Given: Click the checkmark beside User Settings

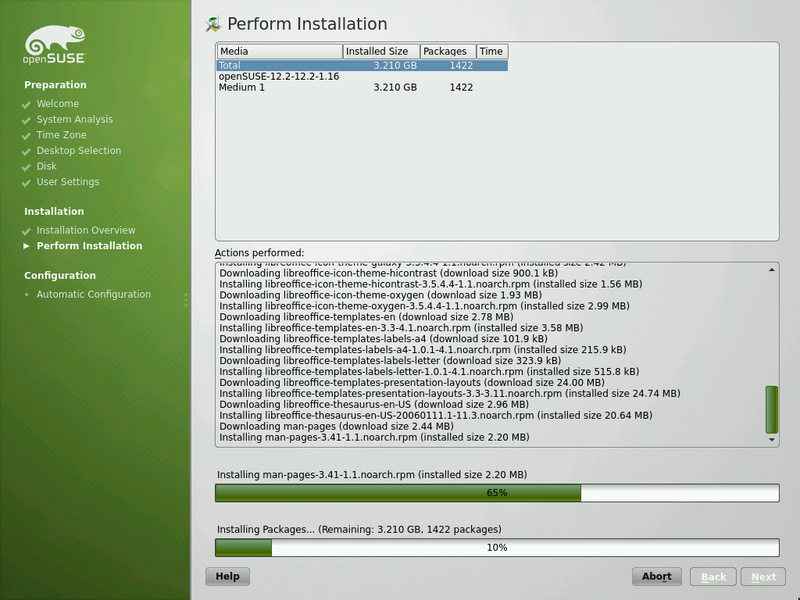Looking at the screenshot, I should [26, 183].
